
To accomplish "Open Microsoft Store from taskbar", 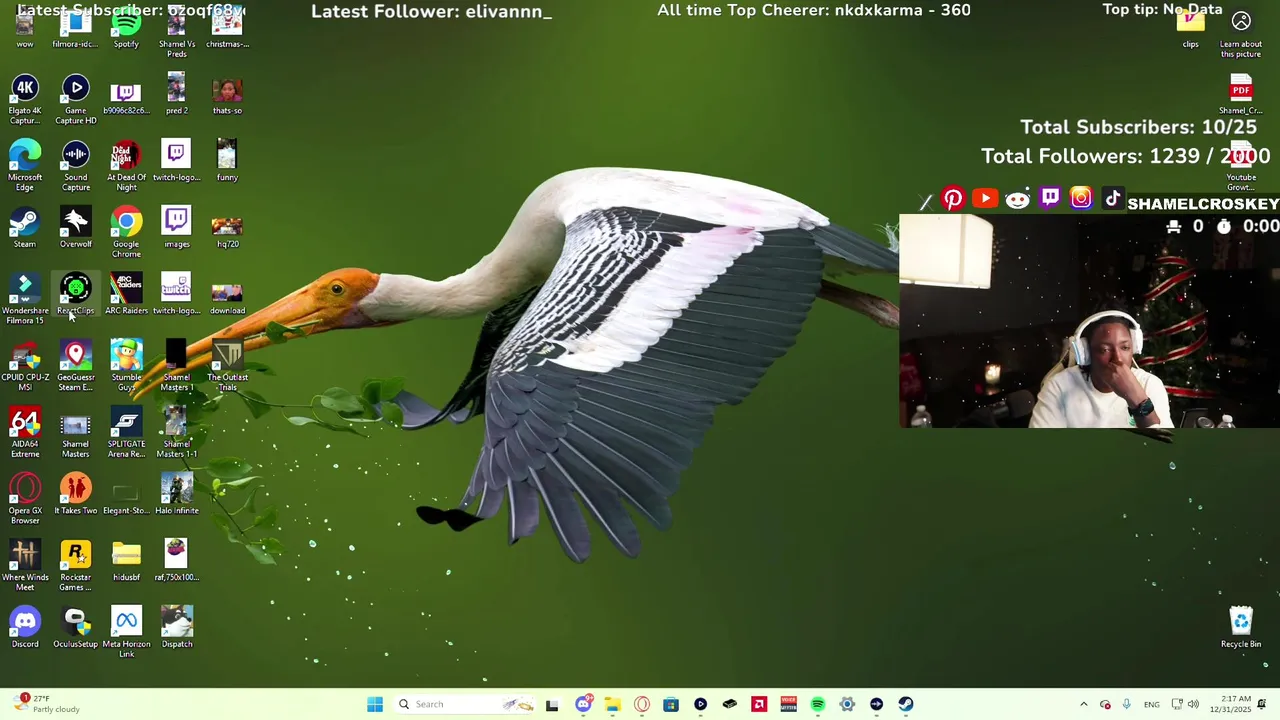I will 671,704.
